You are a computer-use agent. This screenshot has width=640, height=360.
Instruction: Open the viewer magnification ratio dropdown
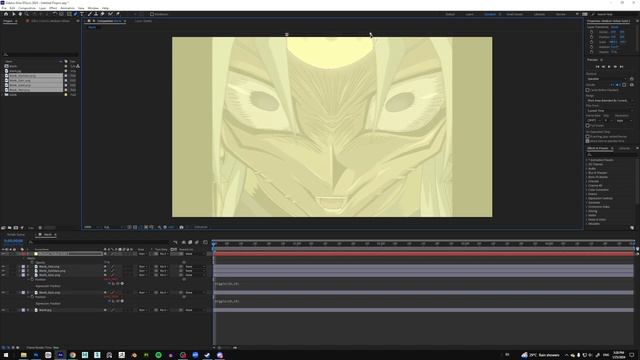point(92,227)
